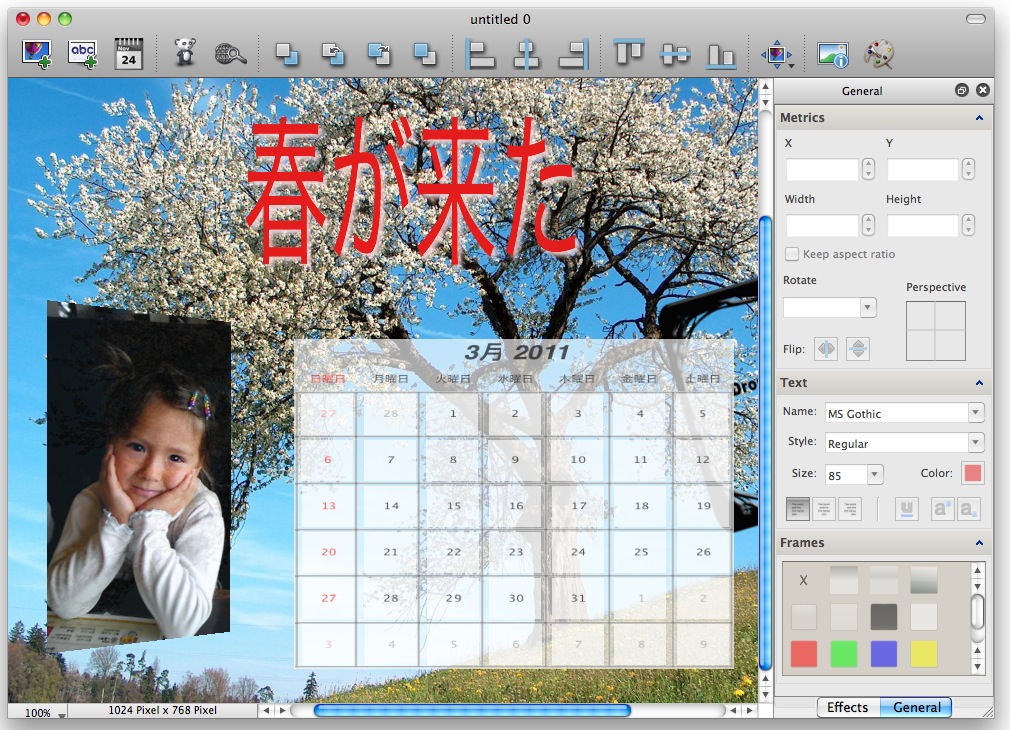Bring the selected object to front
1010x730 pixels.
(287, 54)
